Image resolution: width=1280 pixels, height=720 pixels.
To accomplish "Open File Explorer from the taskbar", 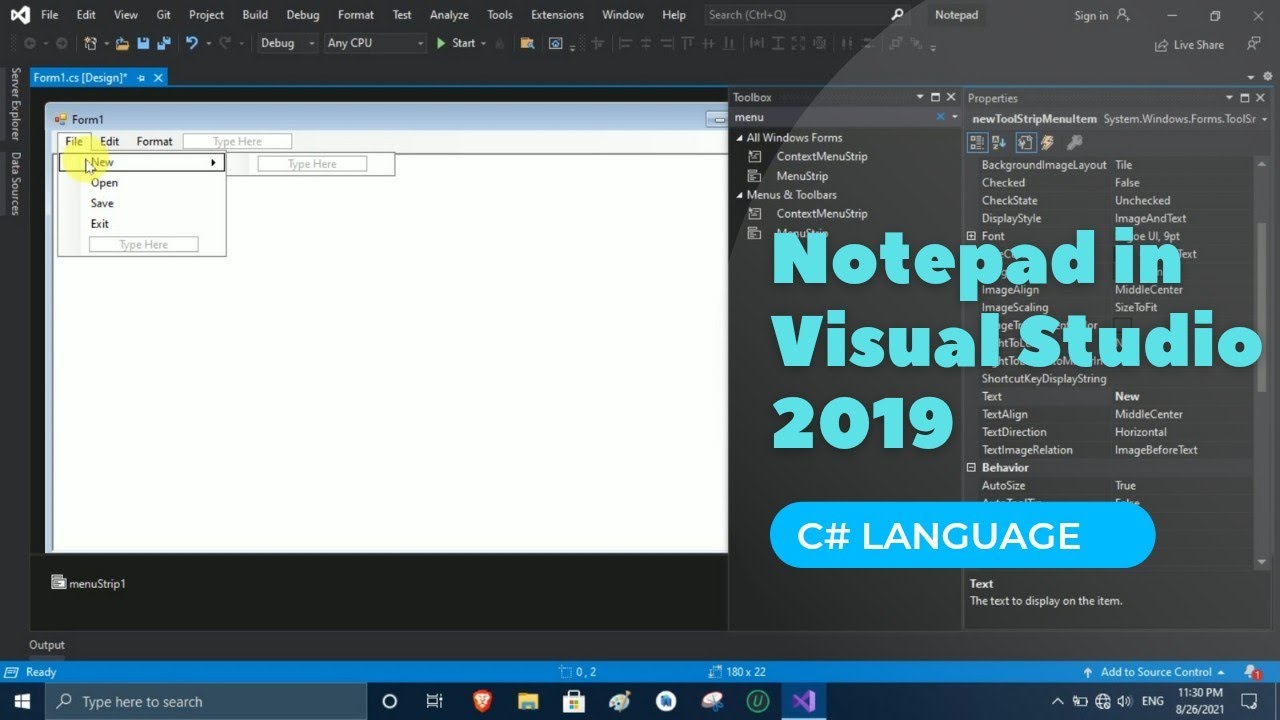I will [528, 701].
